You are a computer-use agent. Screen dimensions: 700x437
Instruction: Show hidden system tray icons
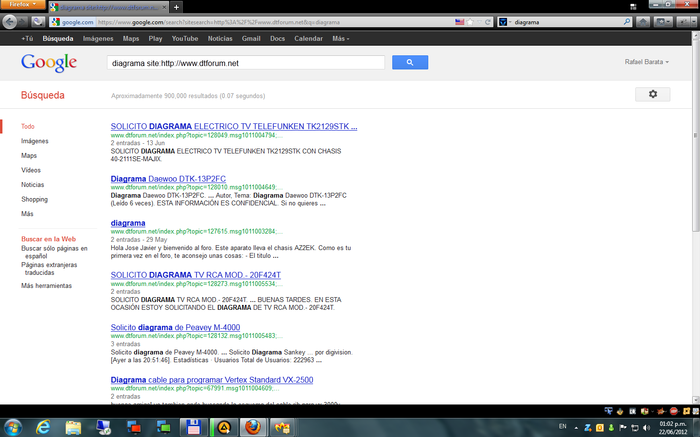576,428
